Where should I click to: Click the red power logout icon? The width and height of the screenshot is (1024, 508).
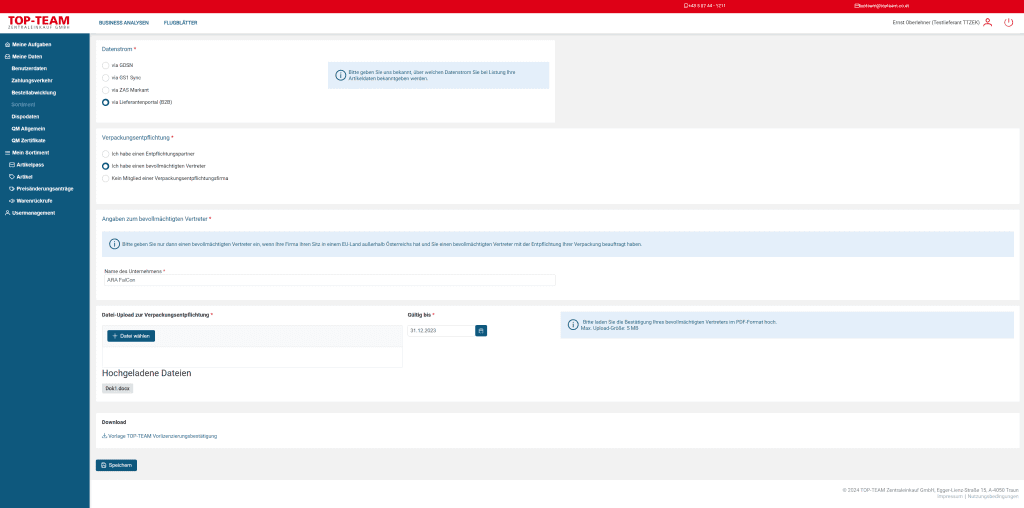pos(1008,22)
